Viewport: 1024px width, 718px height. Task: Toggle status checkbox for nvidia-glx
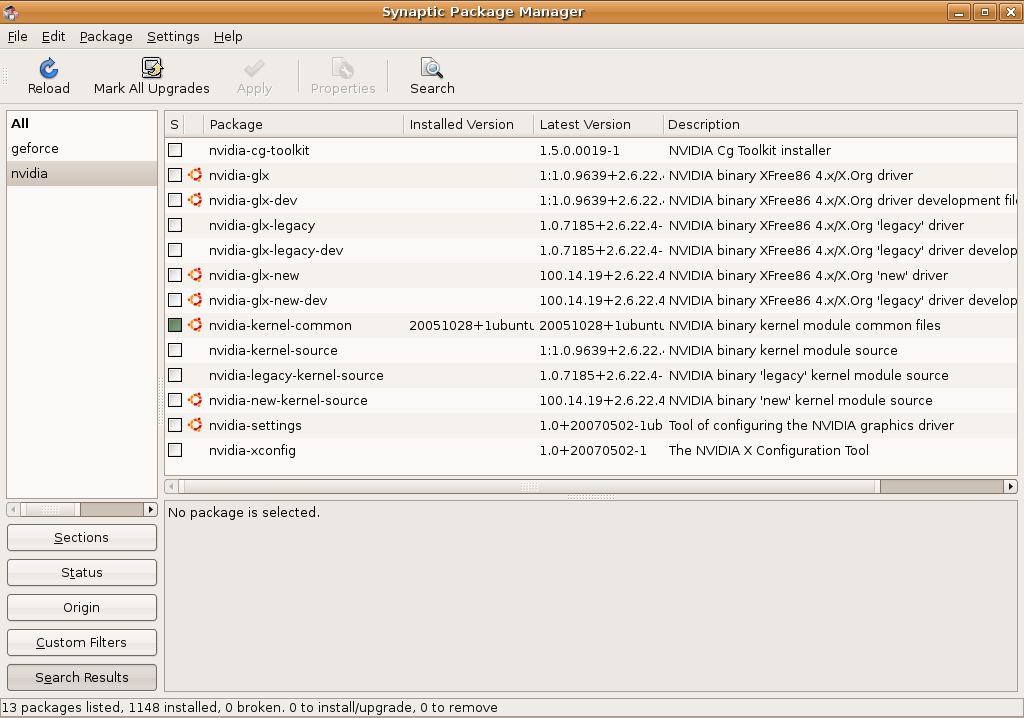tap(175, 175)
